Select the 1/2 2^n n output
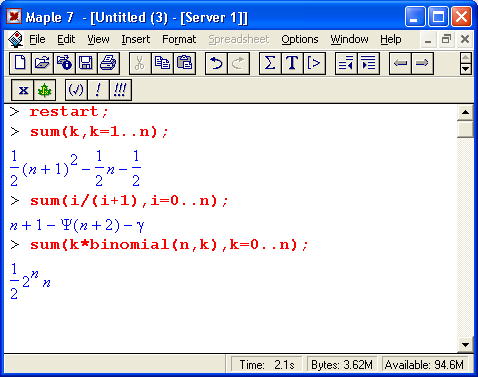 30,282
